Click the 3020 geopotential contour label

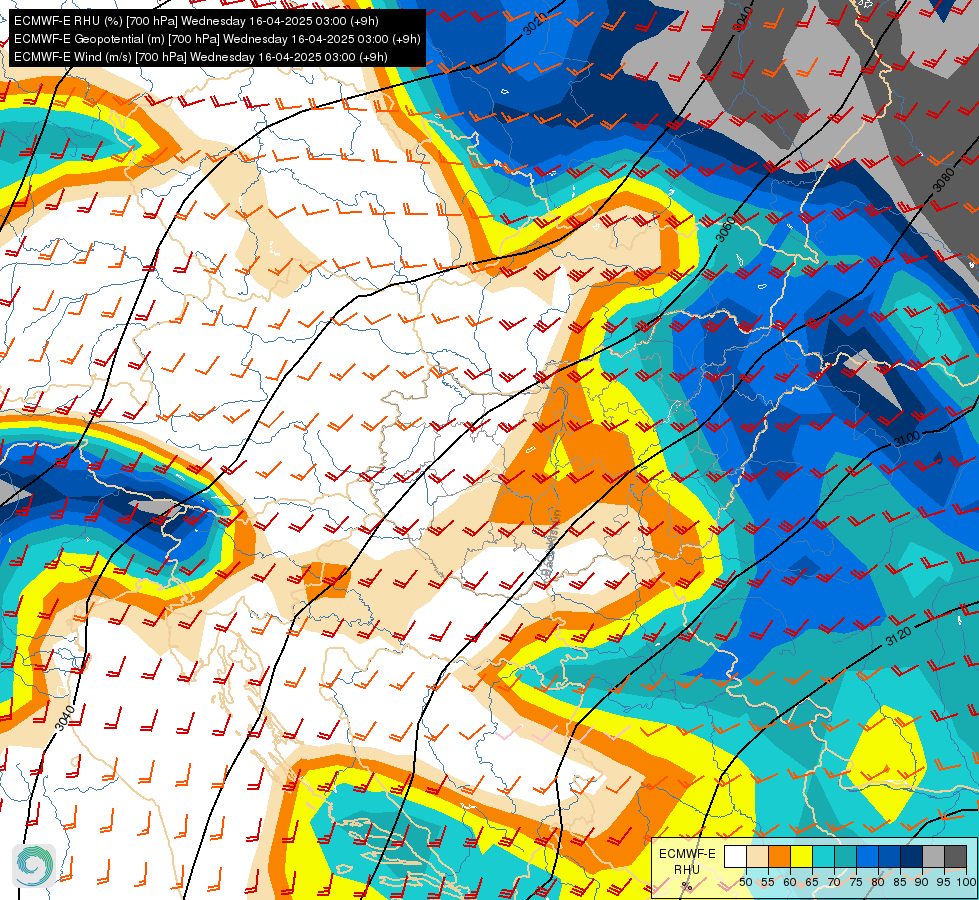[x=533, y=23]
